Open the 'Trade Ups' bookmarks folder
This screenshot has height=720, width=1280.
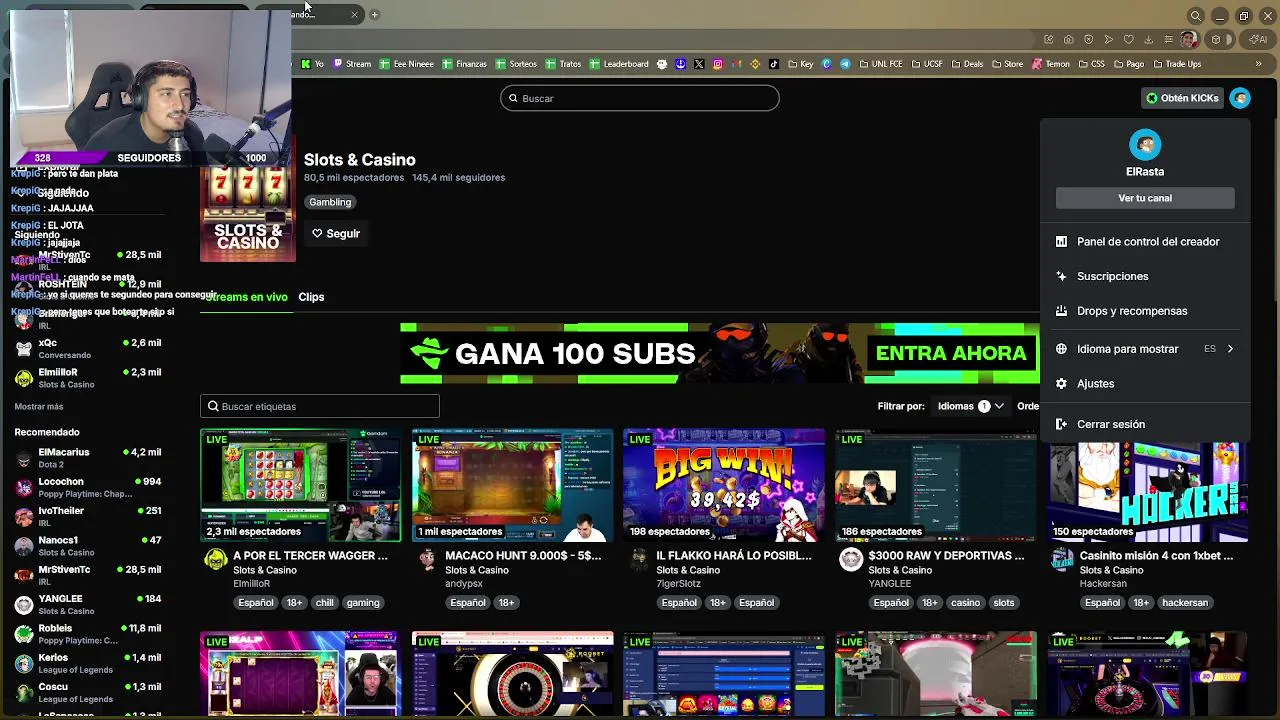[x=1175, y=64]
